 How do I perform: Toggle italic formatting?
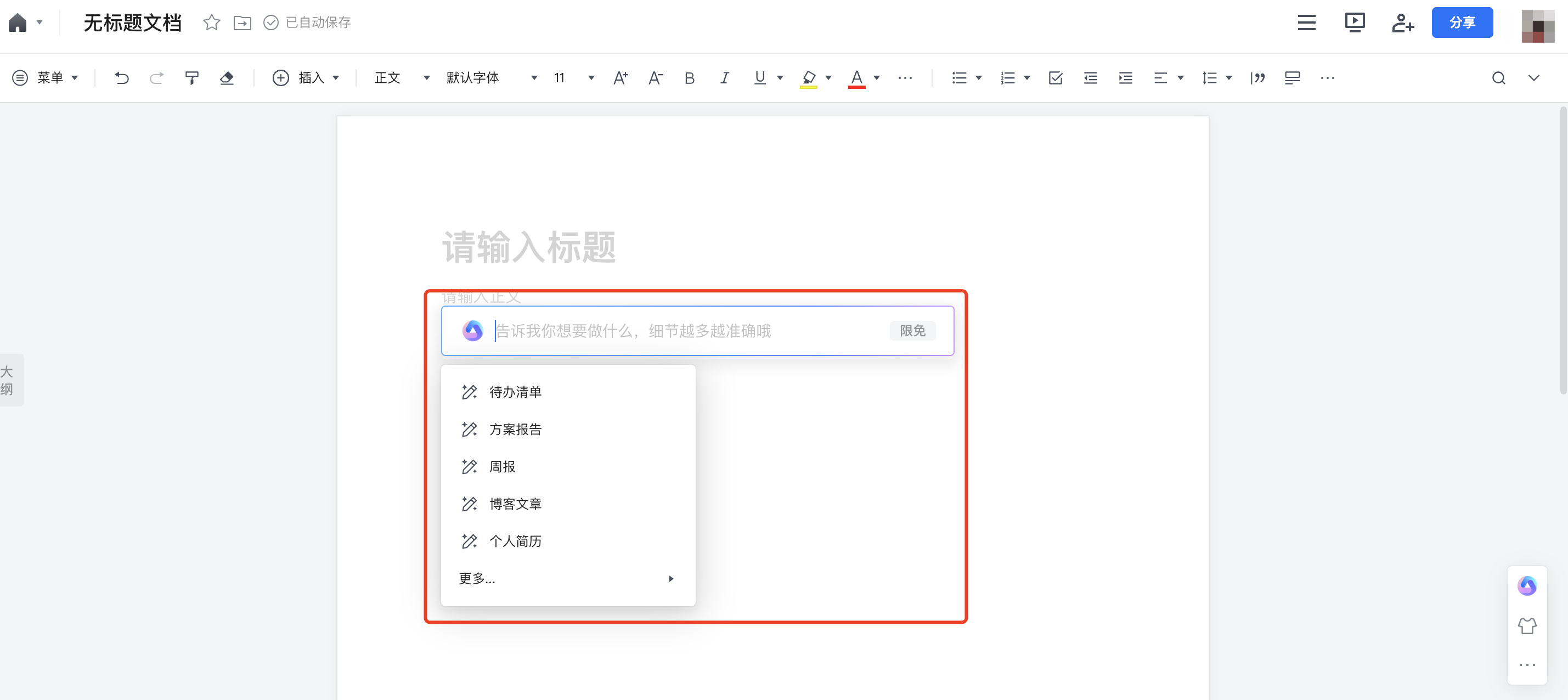point(724,78)
